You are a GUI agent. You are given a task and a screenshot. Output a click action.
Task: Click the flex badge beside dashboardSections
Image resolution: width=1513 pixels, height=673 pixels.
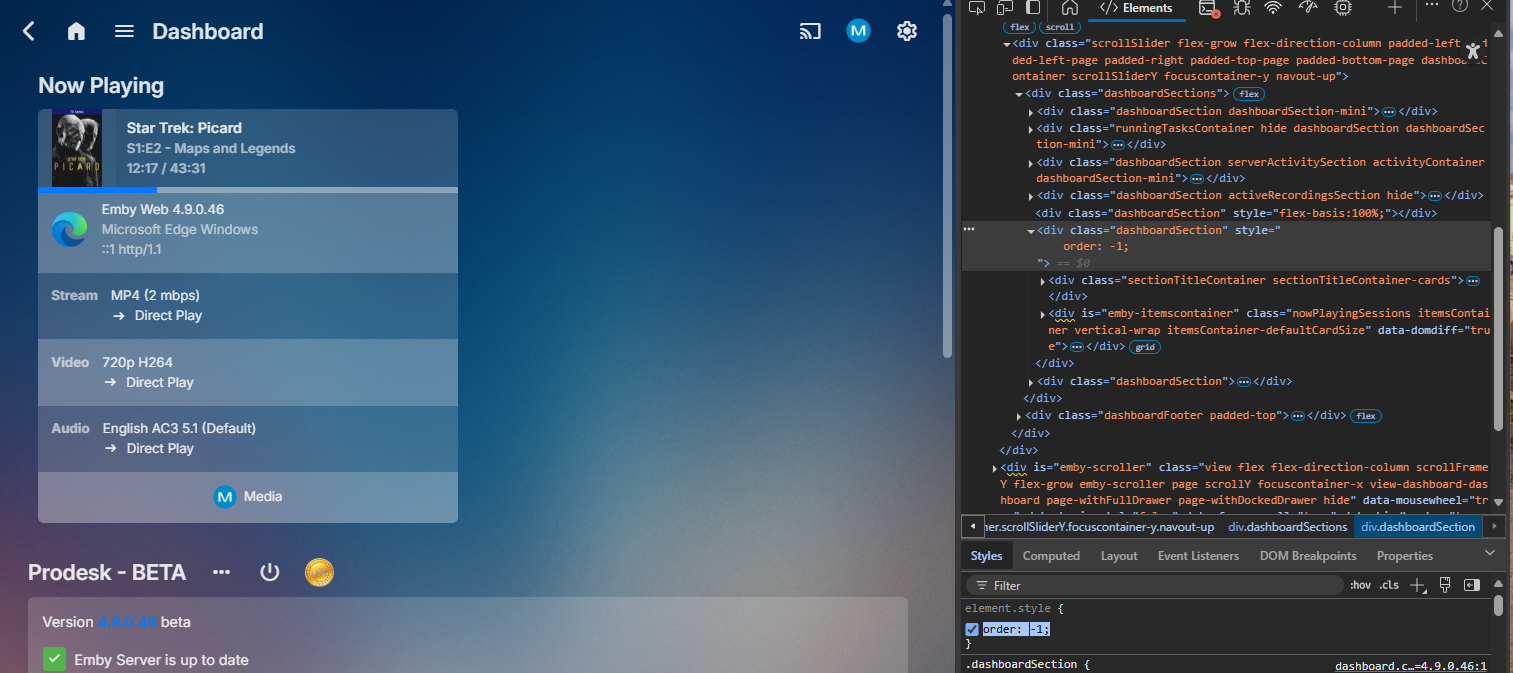pyautogui.click(x=1248, y=94)
